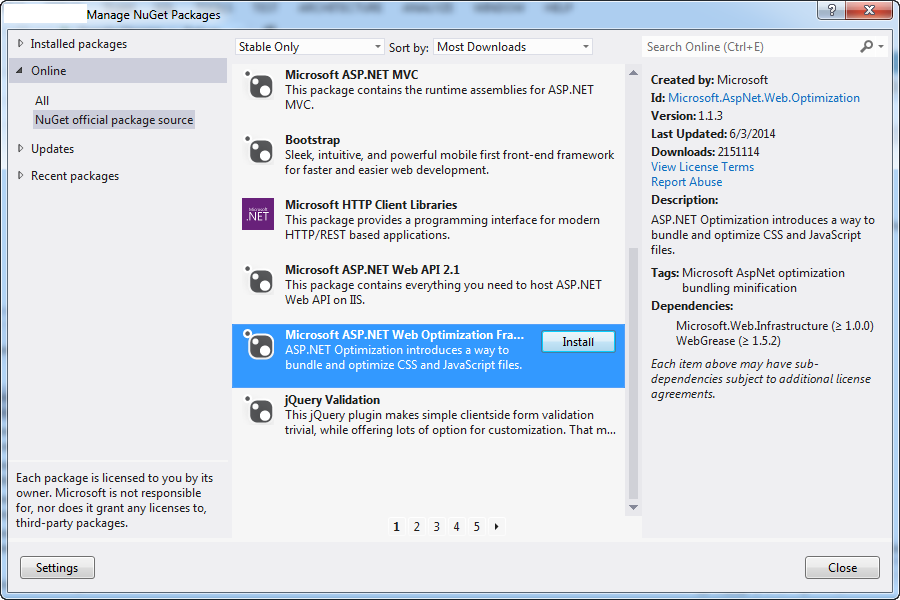Focus the Search Online input field
900x600 pixels.
coord(750,47)
